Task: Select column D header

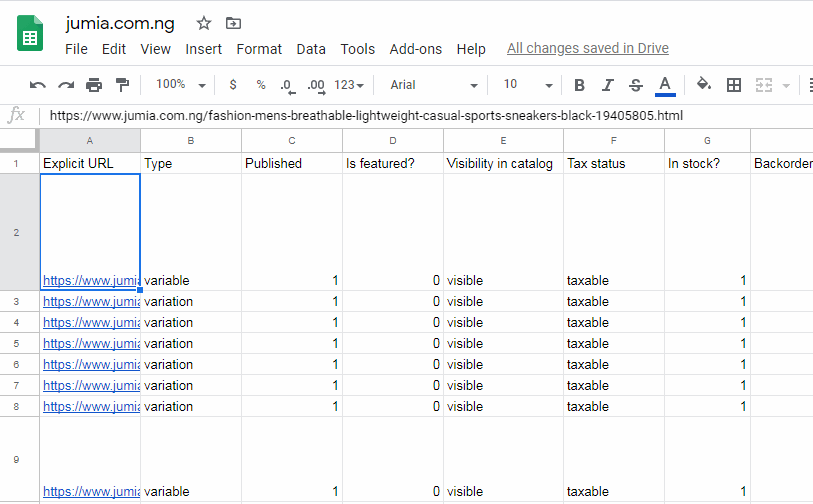Action: tap(393, 141)
